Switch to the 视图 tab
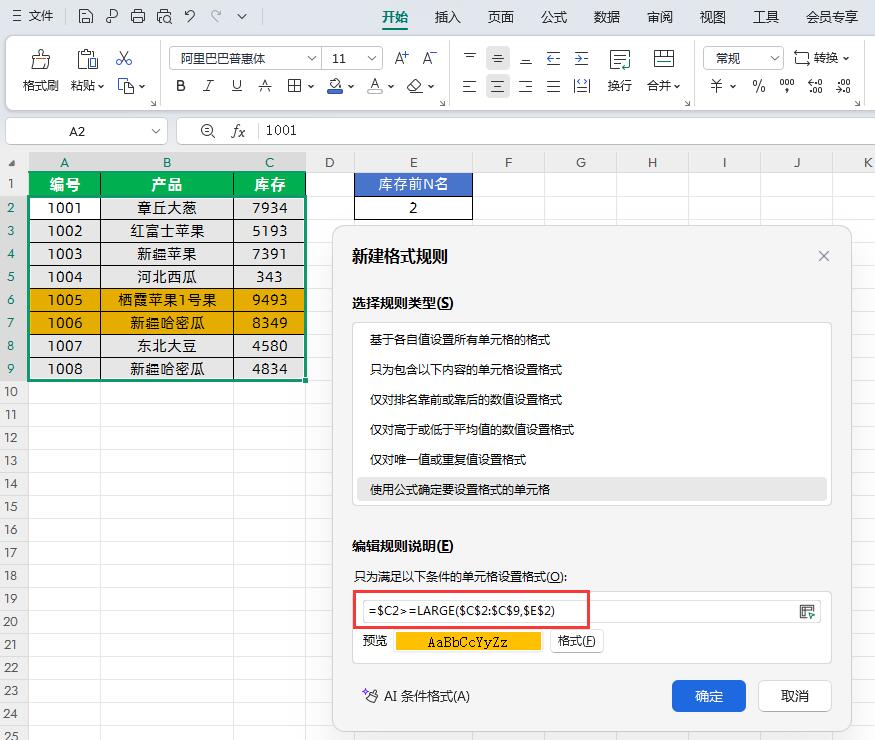The image size is (875, 740). pos(713,17)
